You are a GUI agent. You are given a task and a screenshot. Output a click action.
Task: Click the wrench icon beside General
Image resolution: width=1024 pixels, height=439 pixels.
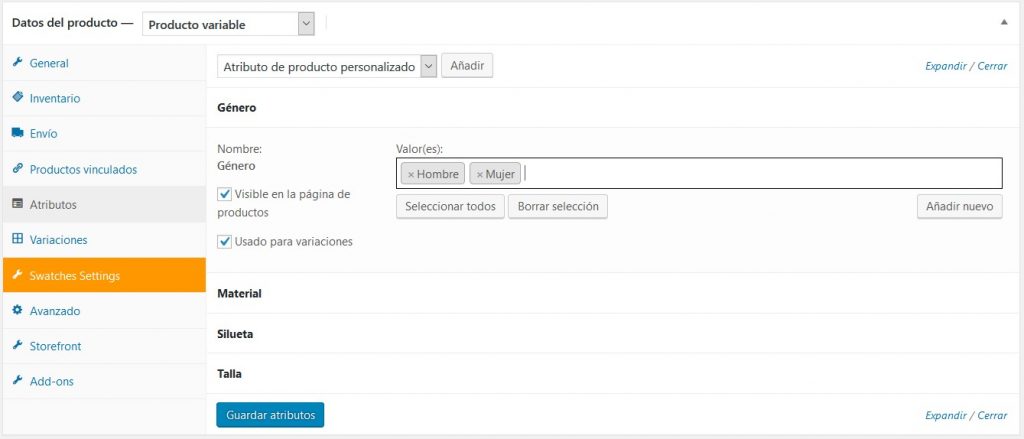click(x=17, y=63)
